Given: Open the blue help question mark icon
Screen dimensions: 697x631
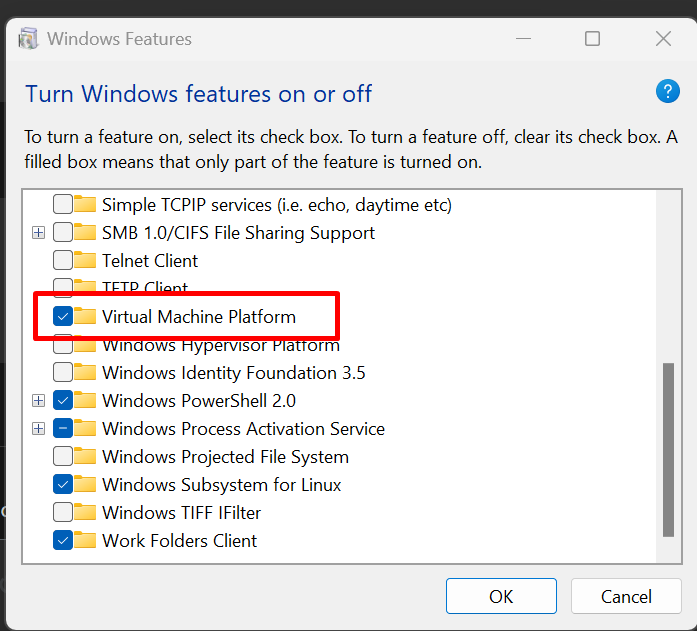Looking at the screenshot, I should [667, 91].
